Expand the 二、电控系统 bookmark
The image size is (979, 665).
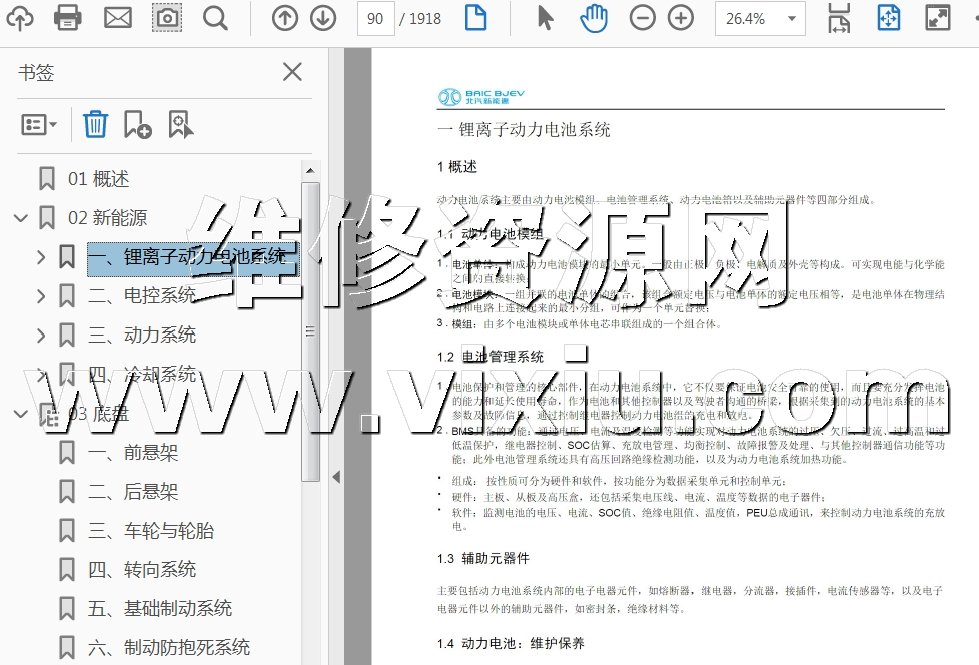(x=41, y=296)
